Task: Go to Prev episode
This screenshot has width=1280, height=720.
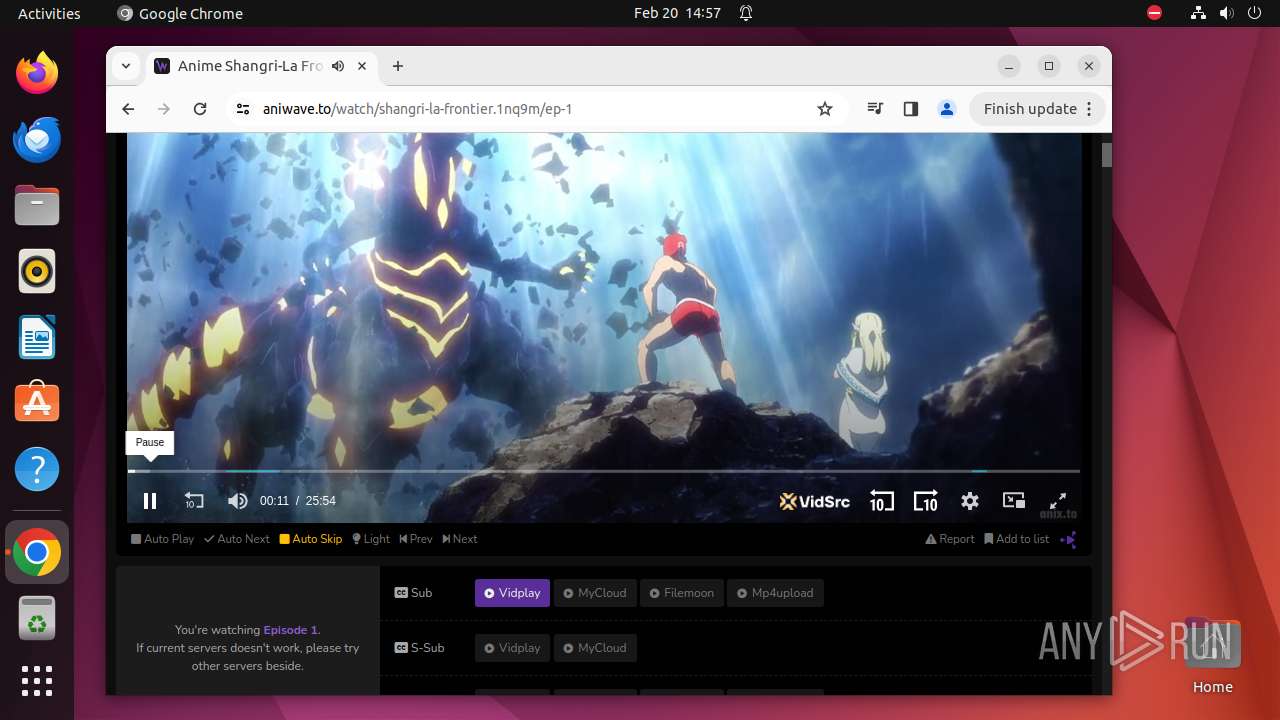Action: point(416,539)
